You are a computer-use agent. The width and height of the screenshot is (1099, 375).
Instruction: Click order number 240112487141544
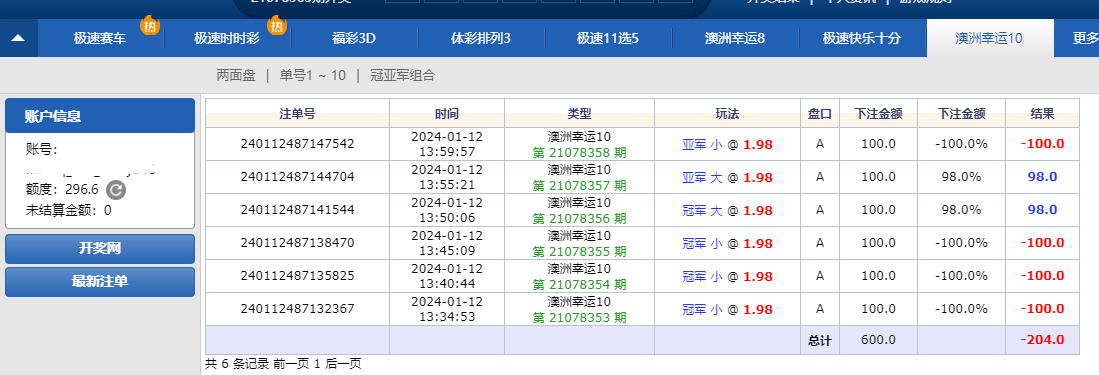[297, 210]
